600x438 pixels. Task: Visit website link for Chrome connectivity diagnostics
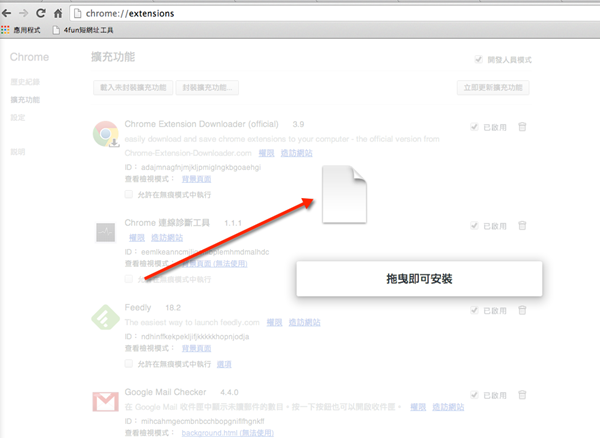[167, 238]
